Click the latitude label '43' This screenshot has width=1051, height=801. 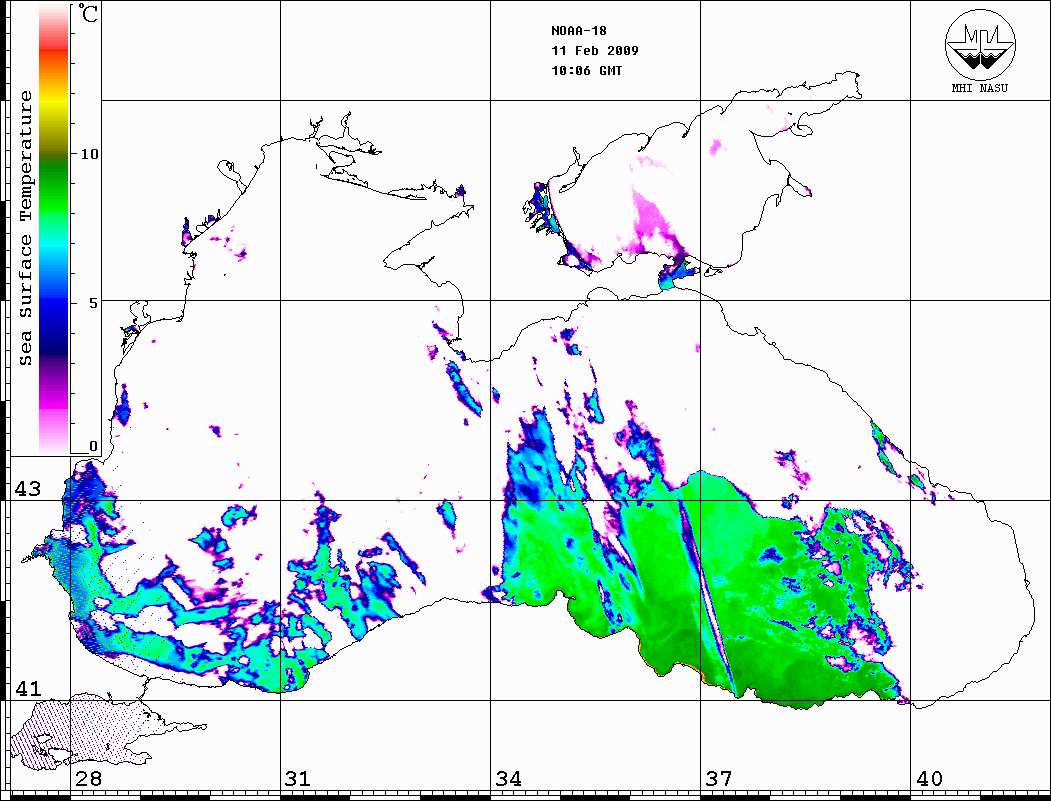(x=27, y=489)
